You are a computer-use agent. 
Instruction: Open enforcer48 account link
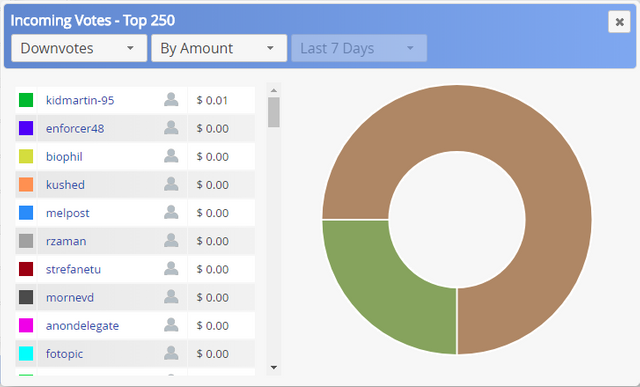tap(75, 128)
